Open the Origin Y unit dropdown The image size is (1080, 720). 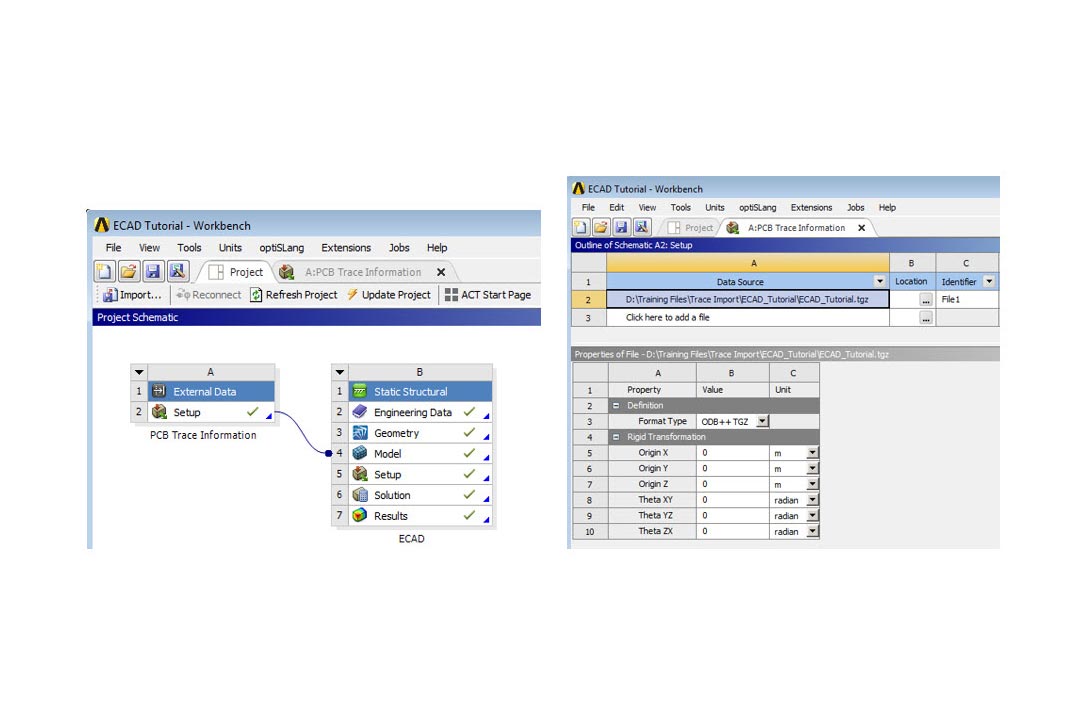point(813,469)
